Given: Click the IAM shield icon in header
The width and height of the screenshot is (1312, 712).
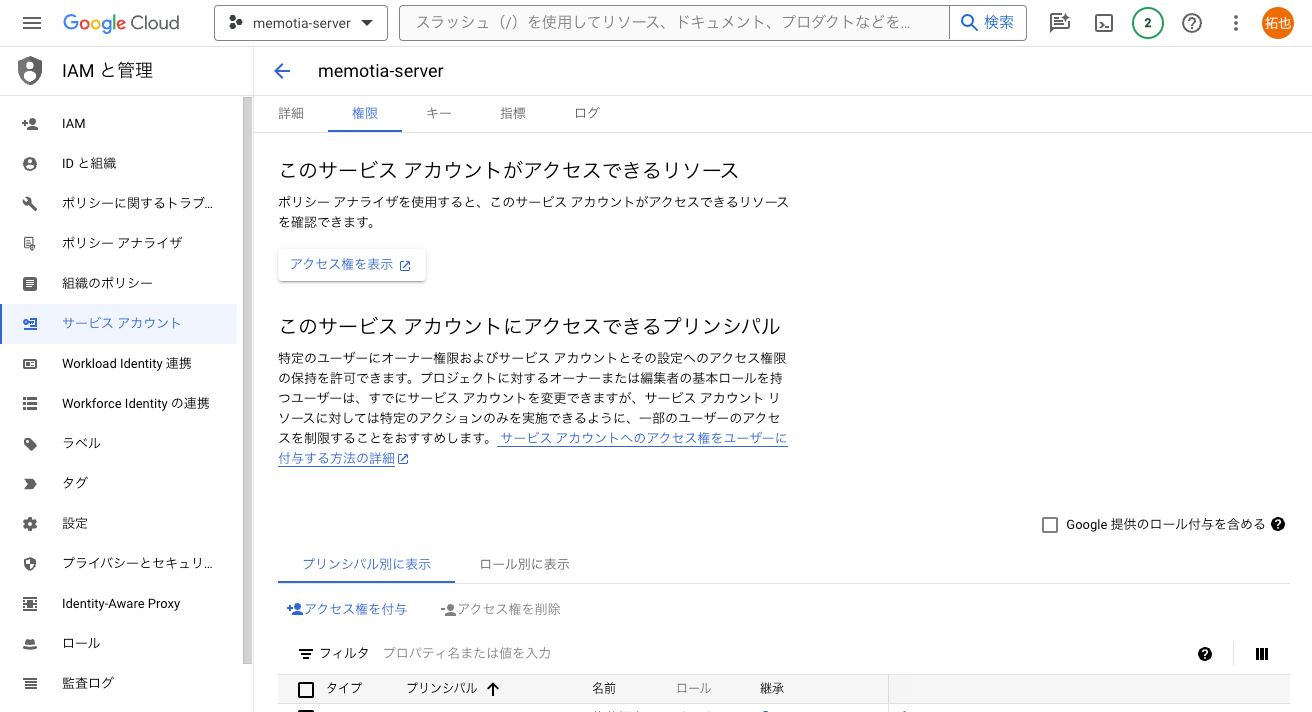Looking at the screenshot, I should 30,71.
